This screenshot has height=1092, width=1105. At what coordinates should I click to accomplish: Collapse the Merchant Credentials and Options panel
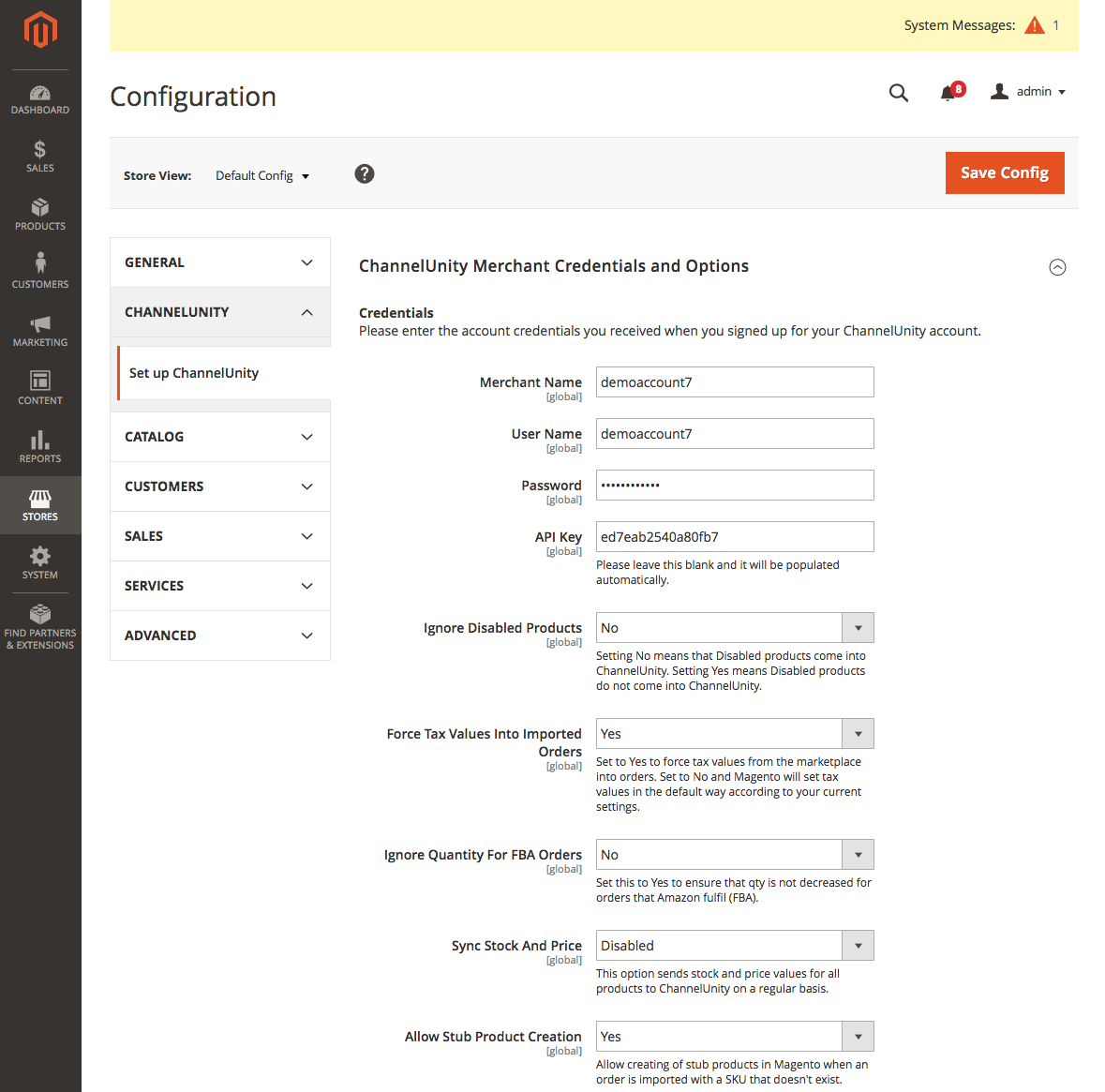pos(1057,267)
